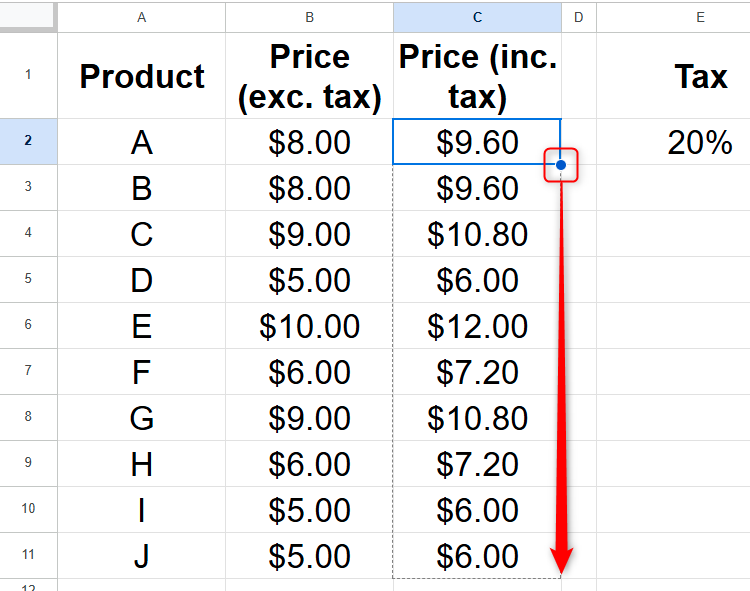This screenshot has height=591, width=750.
Task: Select the Price (inc. tax) header cell
Action: (x=477, y=76)
